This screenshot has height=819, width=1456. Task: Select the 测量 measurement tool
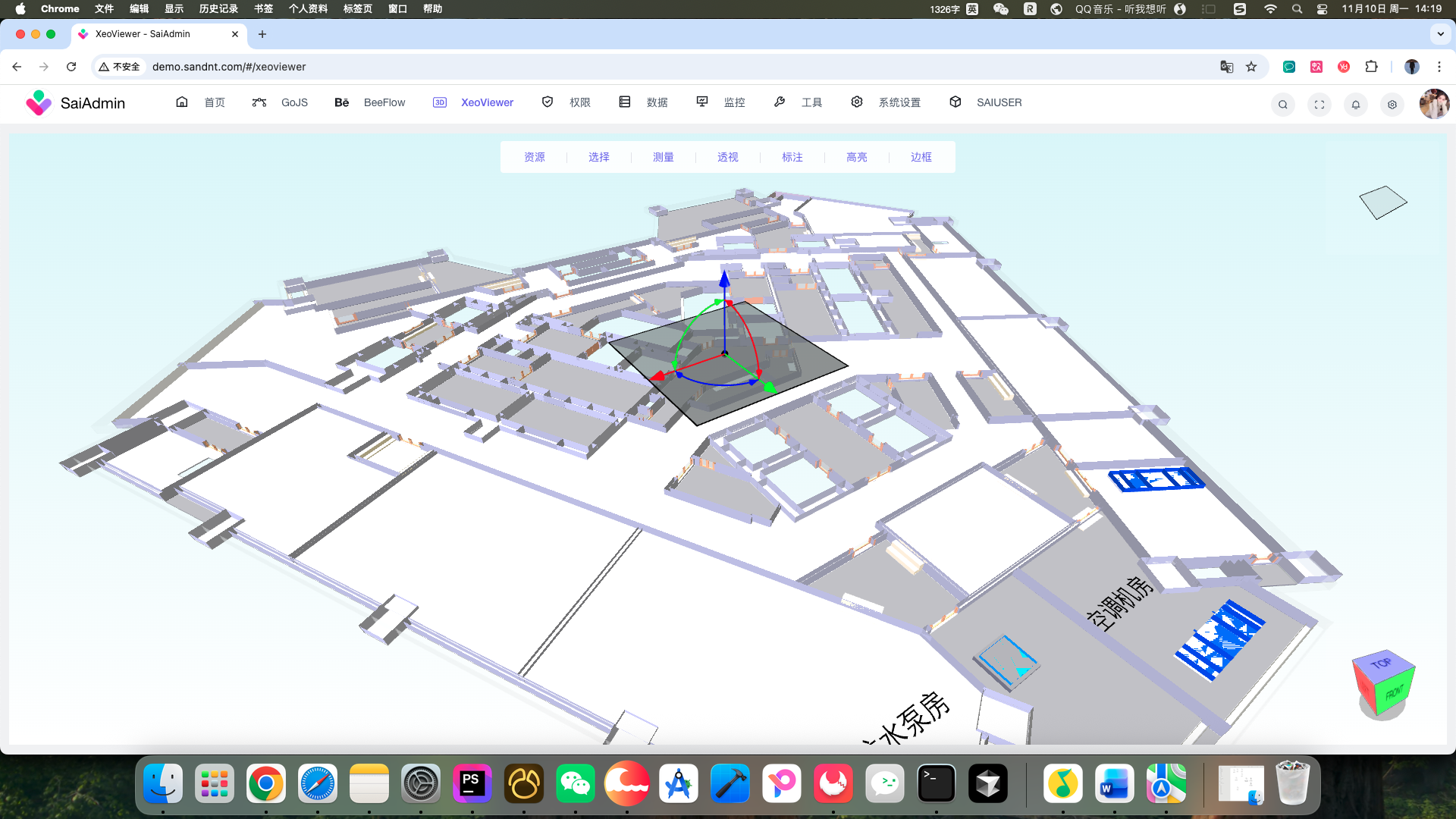point(663,157)
